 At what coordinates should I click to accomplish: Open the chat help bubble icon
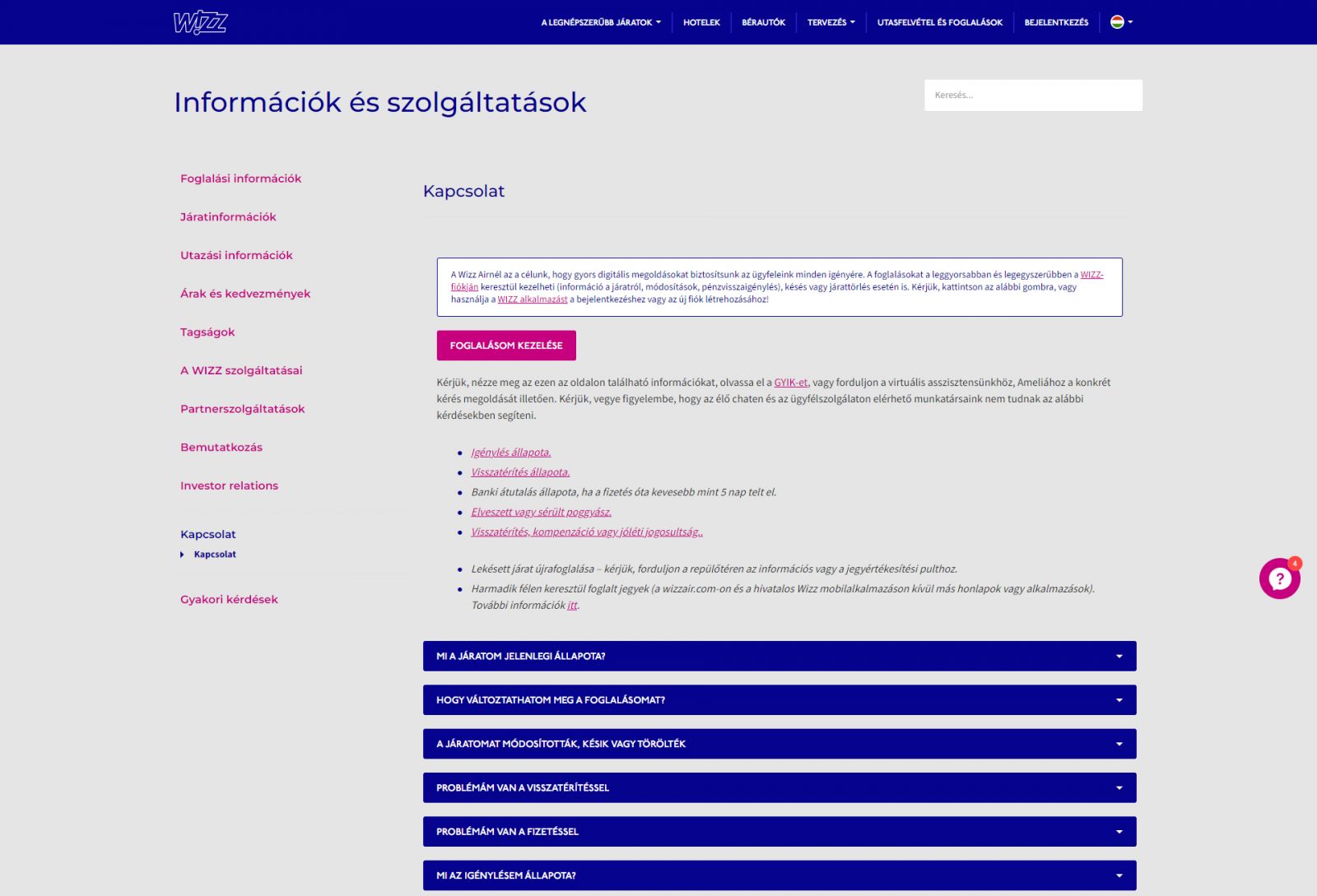(1279, 578)
